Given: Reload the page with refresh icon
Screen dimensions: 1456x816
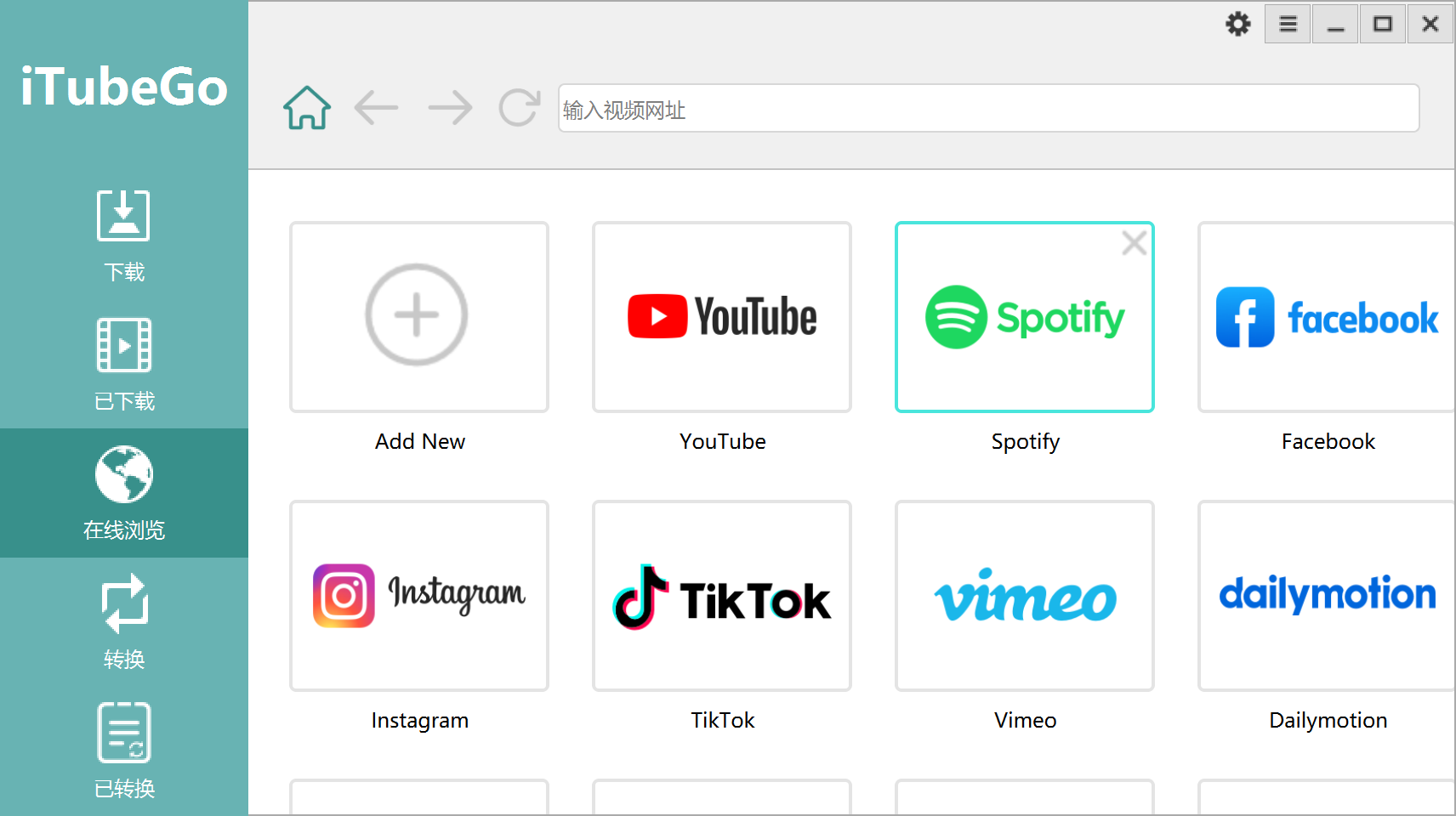Looking at the screenshot, I should coord(519,108).
